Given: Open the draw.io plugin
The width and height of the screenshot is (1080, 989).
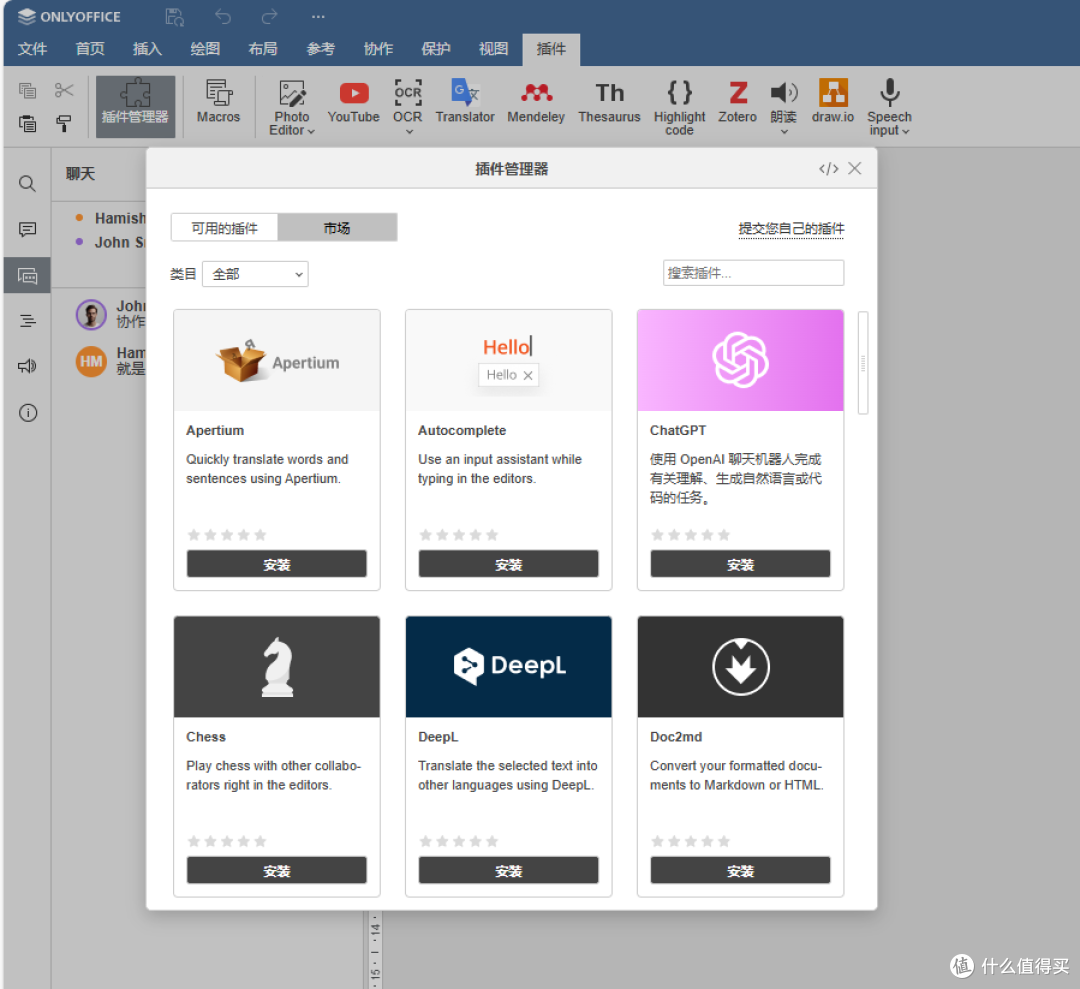Looking at the screenshot, I should pyautogui.click(x=833, y=102).
